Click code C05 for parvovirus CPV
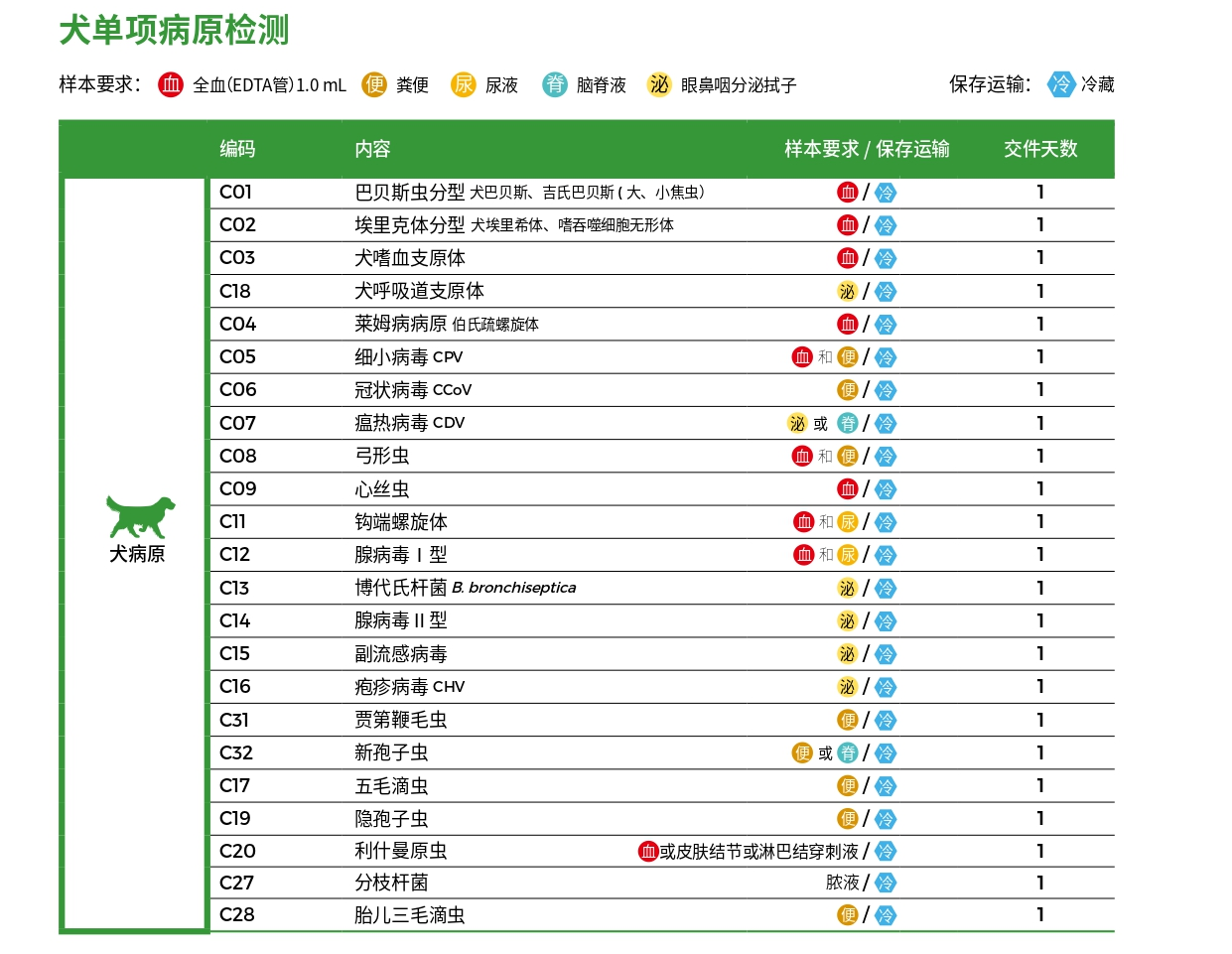1232x954 pixels. 237,356
